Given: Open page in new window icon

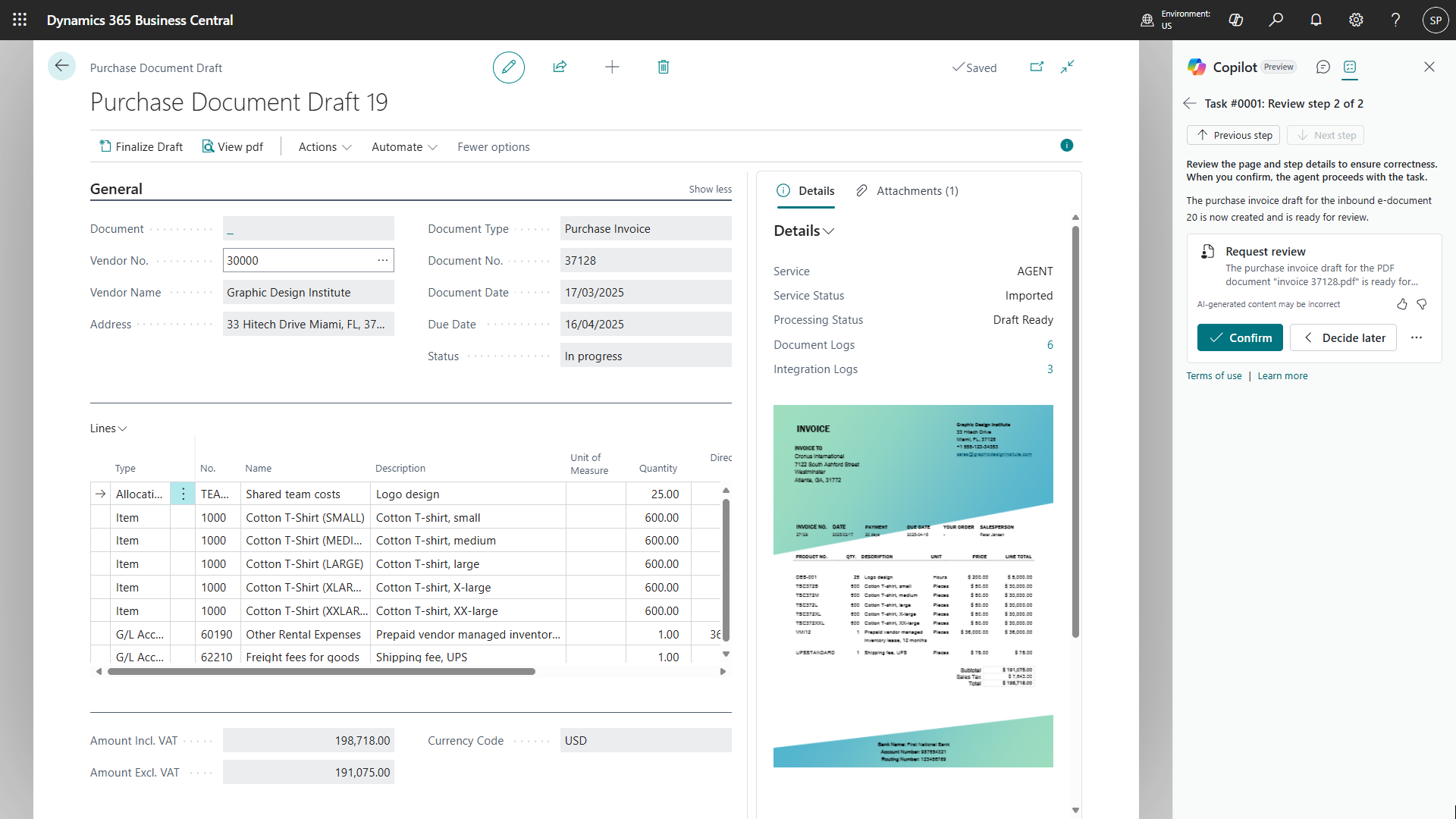Looking at the screenshot, I should click(x=1037, y=67).
